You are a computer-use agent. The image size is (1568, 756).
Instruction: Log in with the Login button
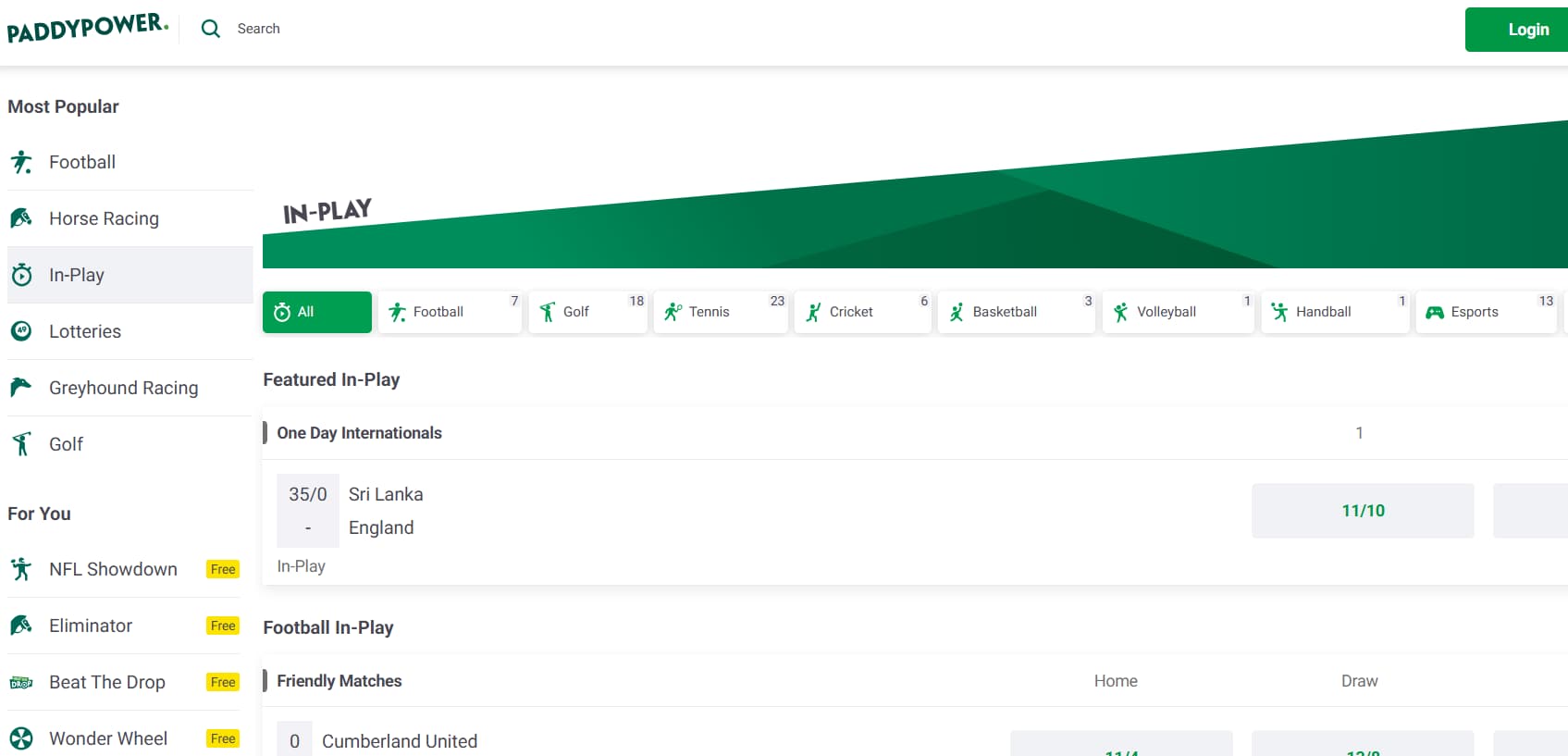[1516, 30]
